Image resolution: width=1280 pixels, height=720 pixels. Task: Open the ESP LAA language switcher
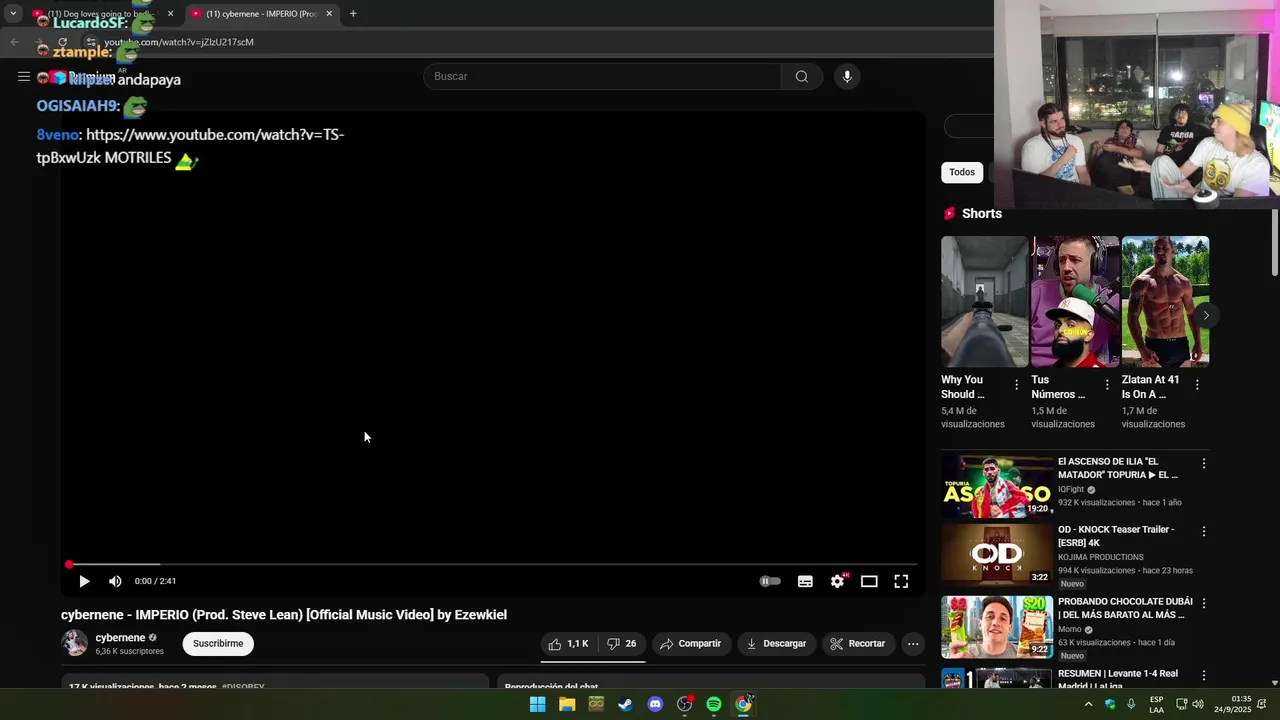[x=1156, y=704]
